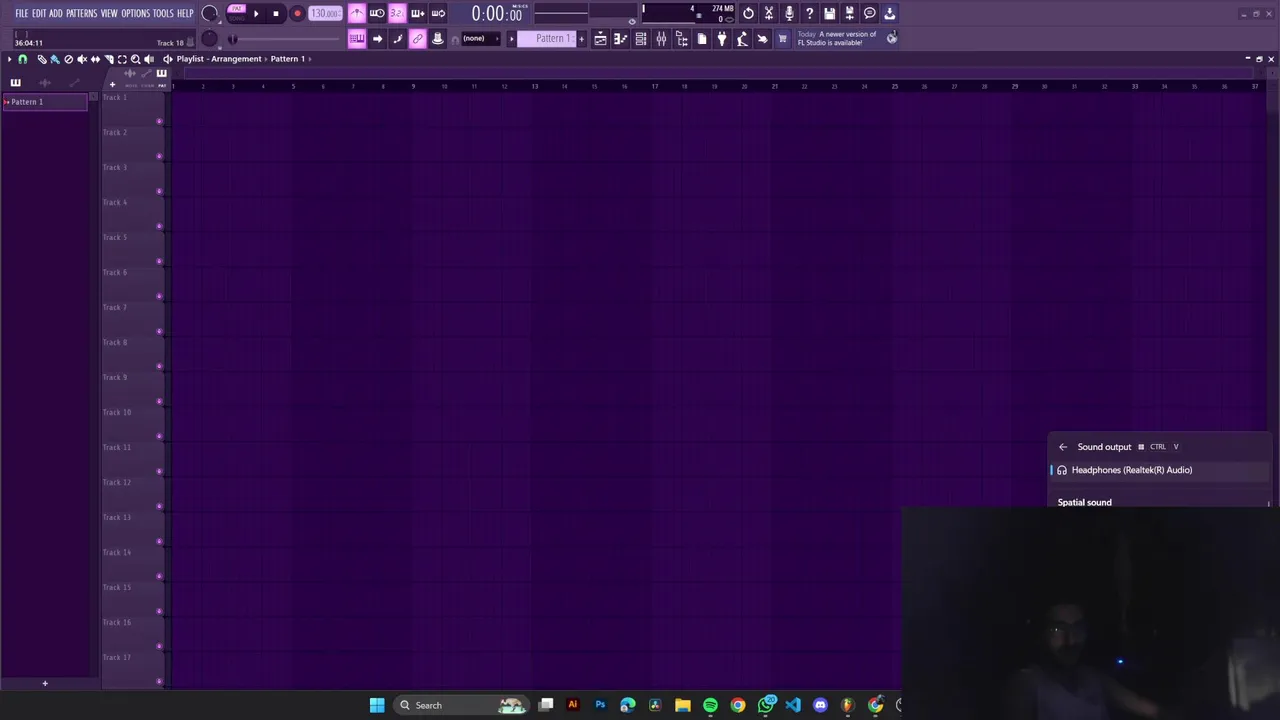Click the master volume knob
This screenshot has height=720, width=1280.
210,14
